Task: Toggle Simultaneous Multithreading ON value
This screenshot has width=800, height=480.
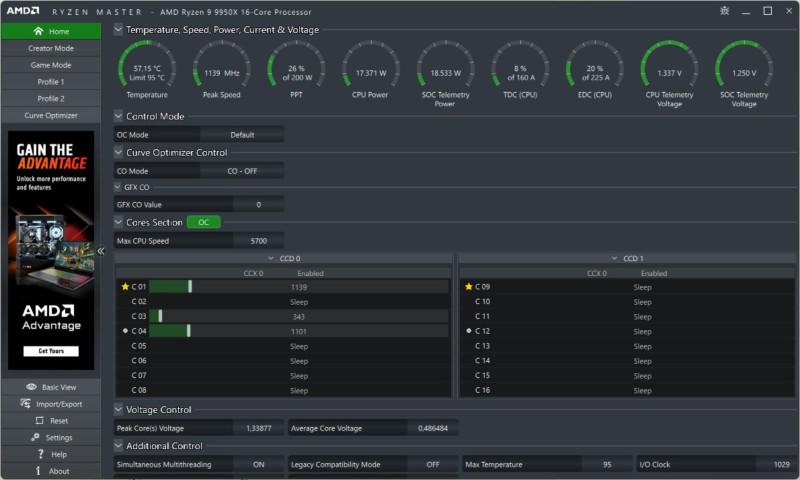Action: click(259, 464)
